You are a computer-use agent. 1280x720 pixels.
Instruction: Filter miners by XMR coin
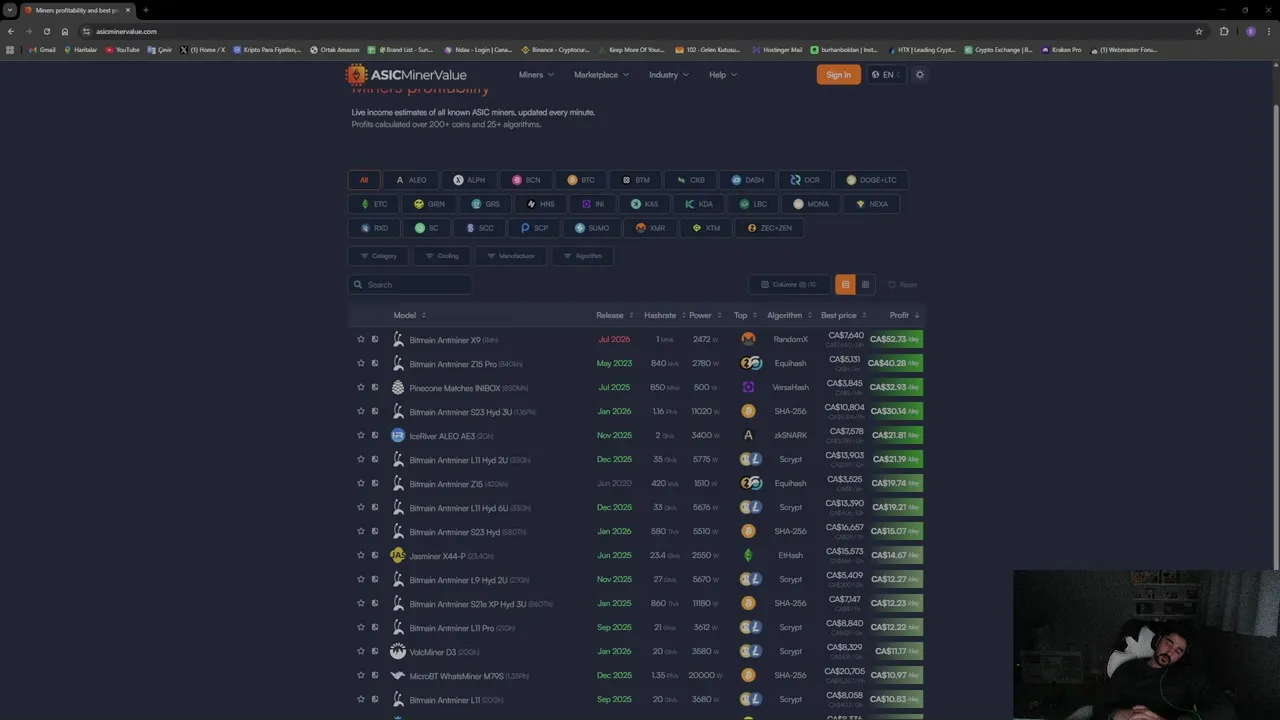click(x=650, y=228)
